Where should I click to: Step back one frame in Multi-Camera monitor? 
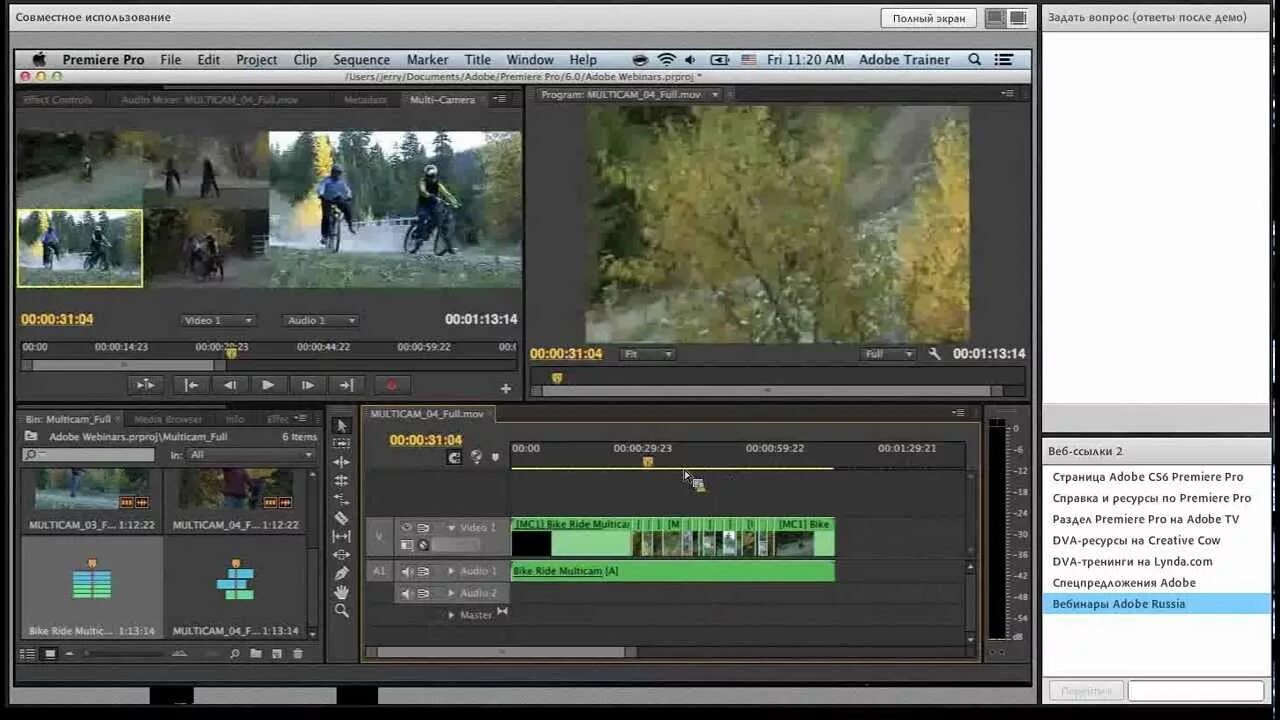[230, 385]
